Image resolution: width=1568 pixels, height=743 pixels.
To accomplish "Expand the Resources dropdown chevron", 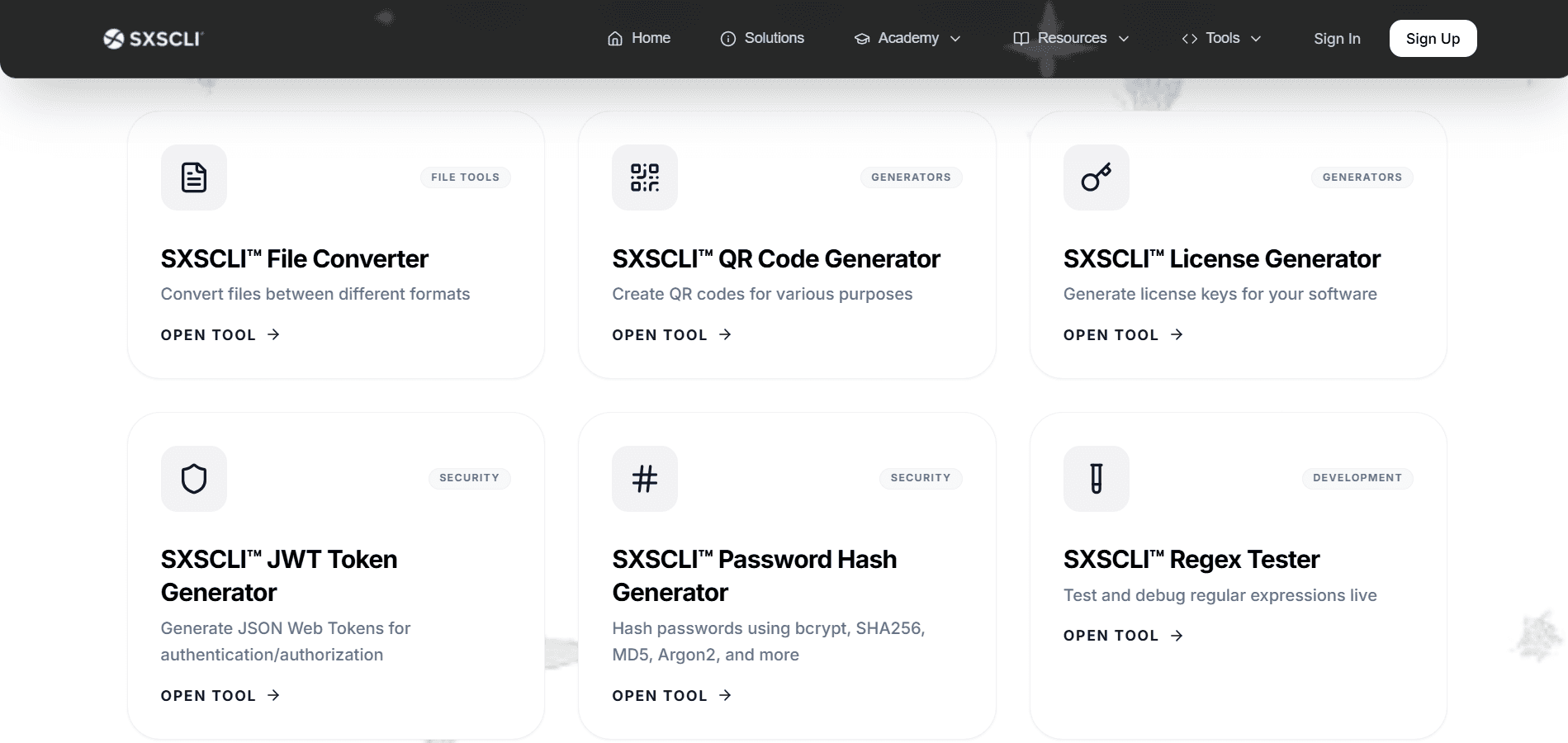I will (1124, 39).
